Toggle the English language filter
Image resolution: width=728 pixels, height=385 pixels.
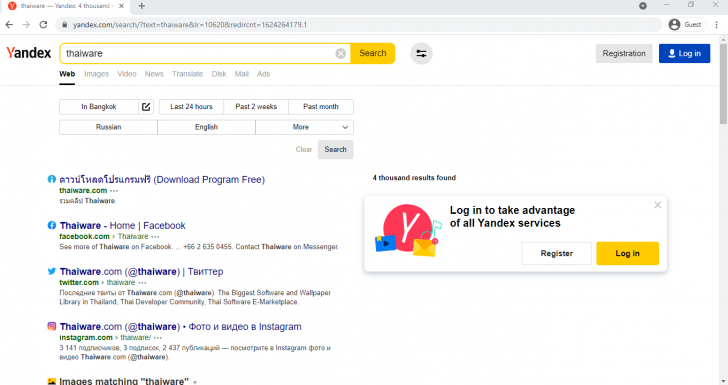pyautogui.click(x=206, y=127)
